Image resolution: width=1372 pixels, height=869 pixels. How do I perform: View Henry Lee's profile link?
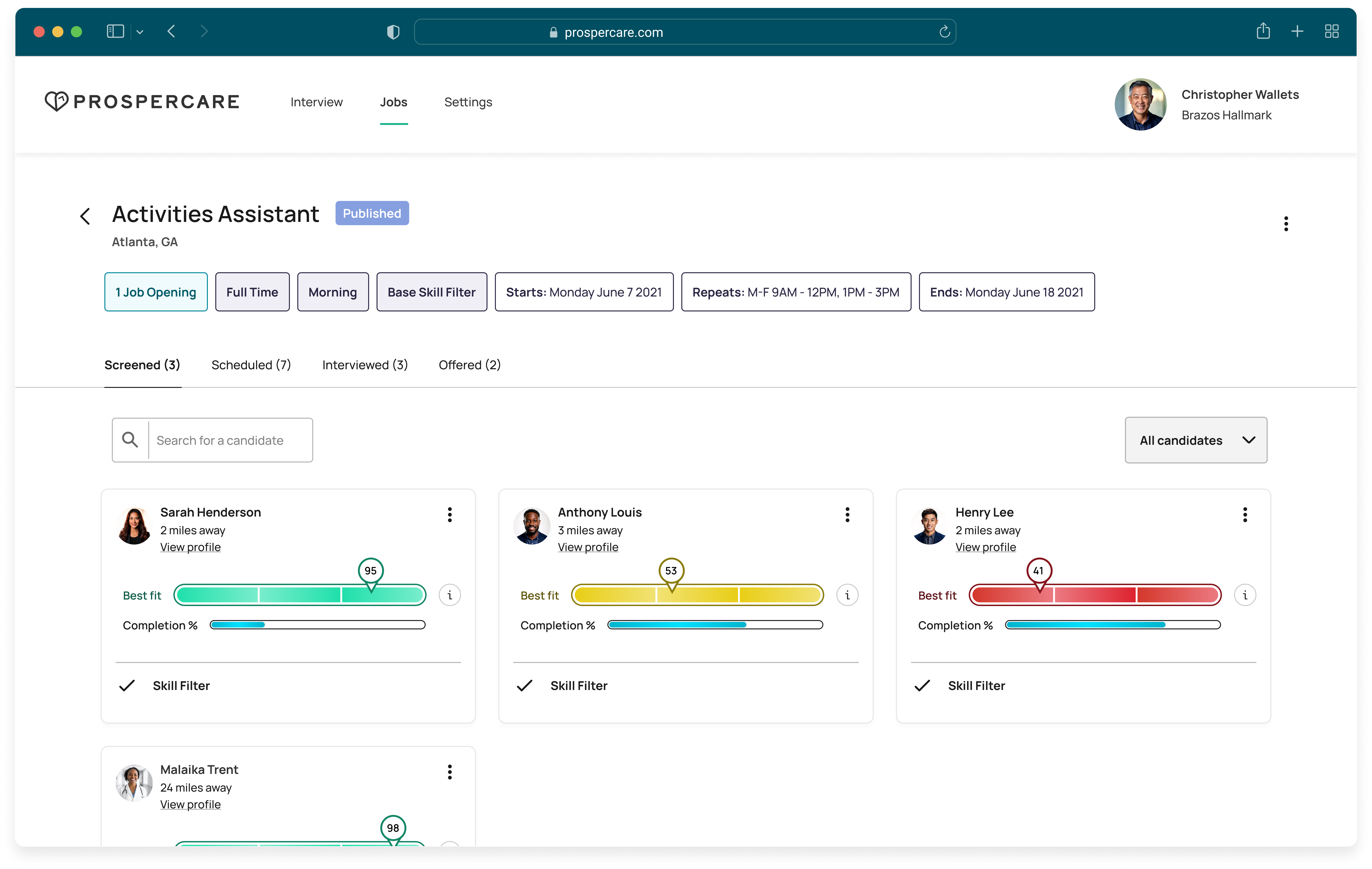click(x=985, y=547)
